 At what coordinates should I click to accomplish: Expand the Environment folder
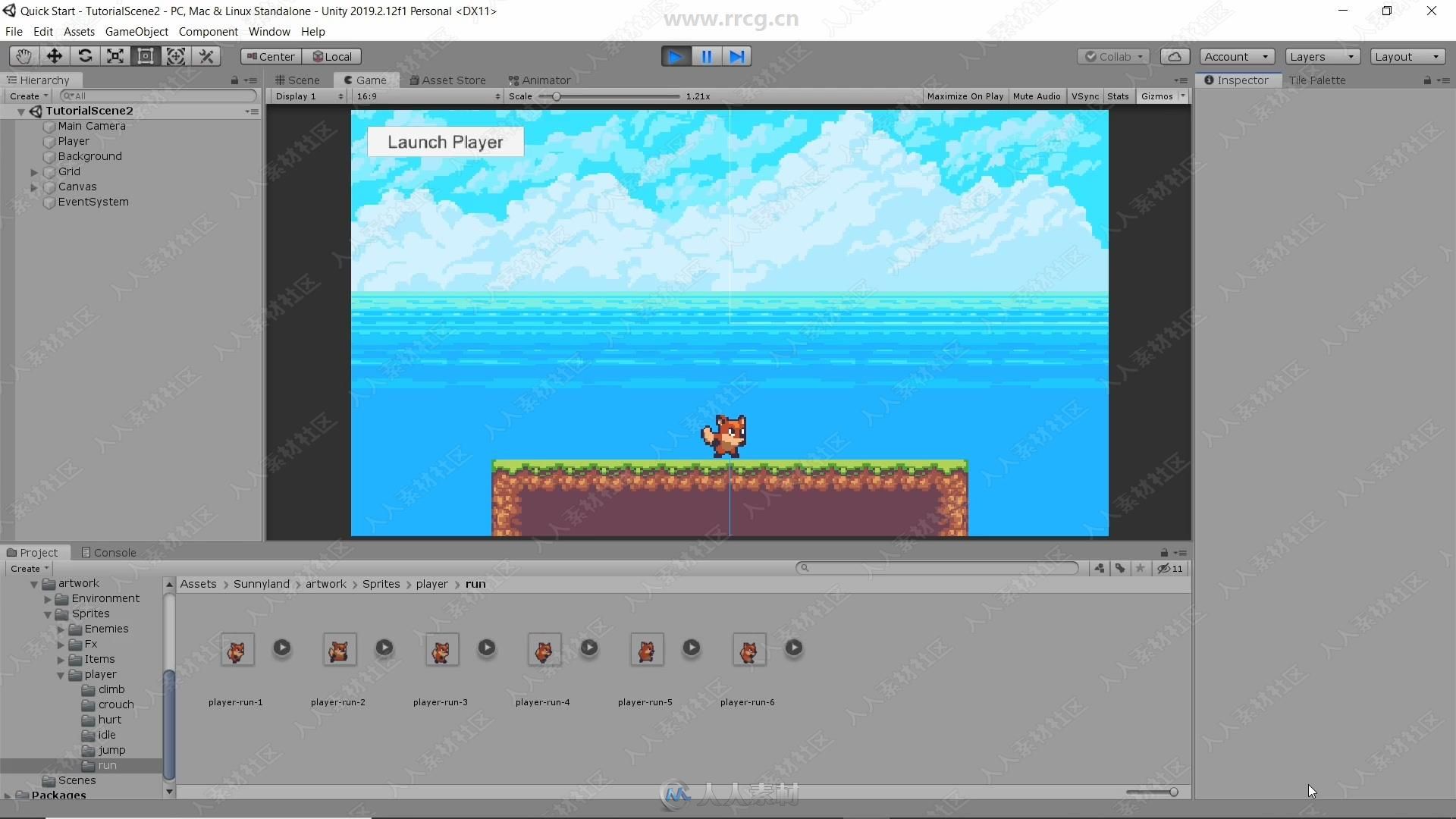pyautogui.click(x=48, y=599)
